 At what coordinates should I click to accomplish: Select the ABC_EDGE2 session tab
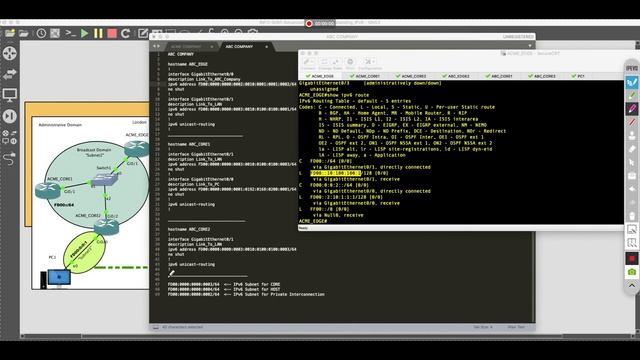point(456,76)
